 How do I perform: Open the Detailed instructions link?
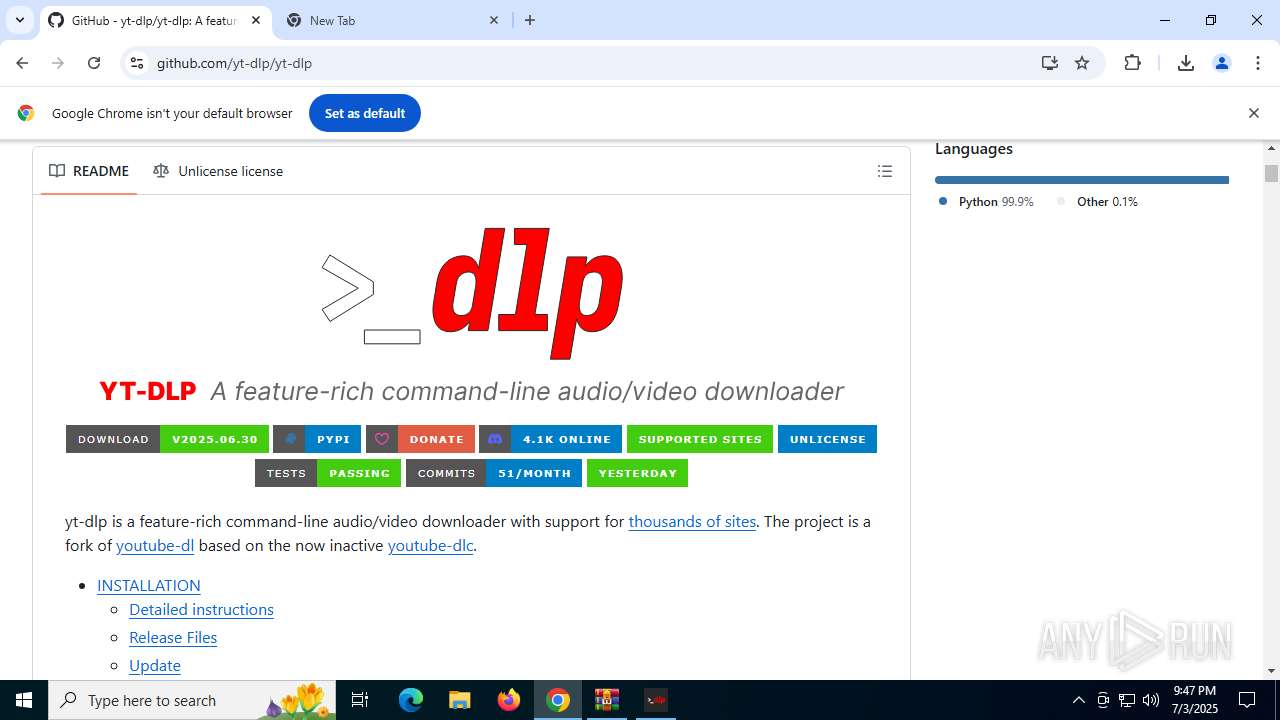click(201, 609)
